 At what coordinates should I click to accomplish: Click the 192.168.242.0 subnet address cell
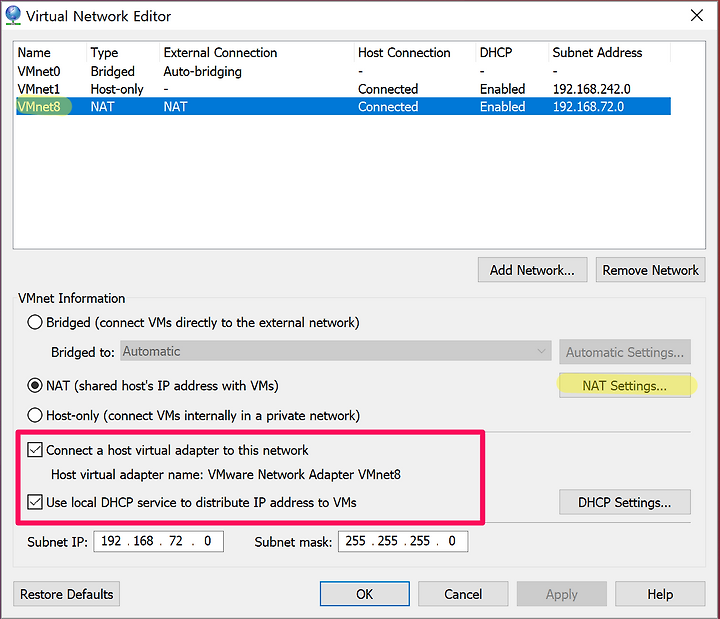click(591, 89)
